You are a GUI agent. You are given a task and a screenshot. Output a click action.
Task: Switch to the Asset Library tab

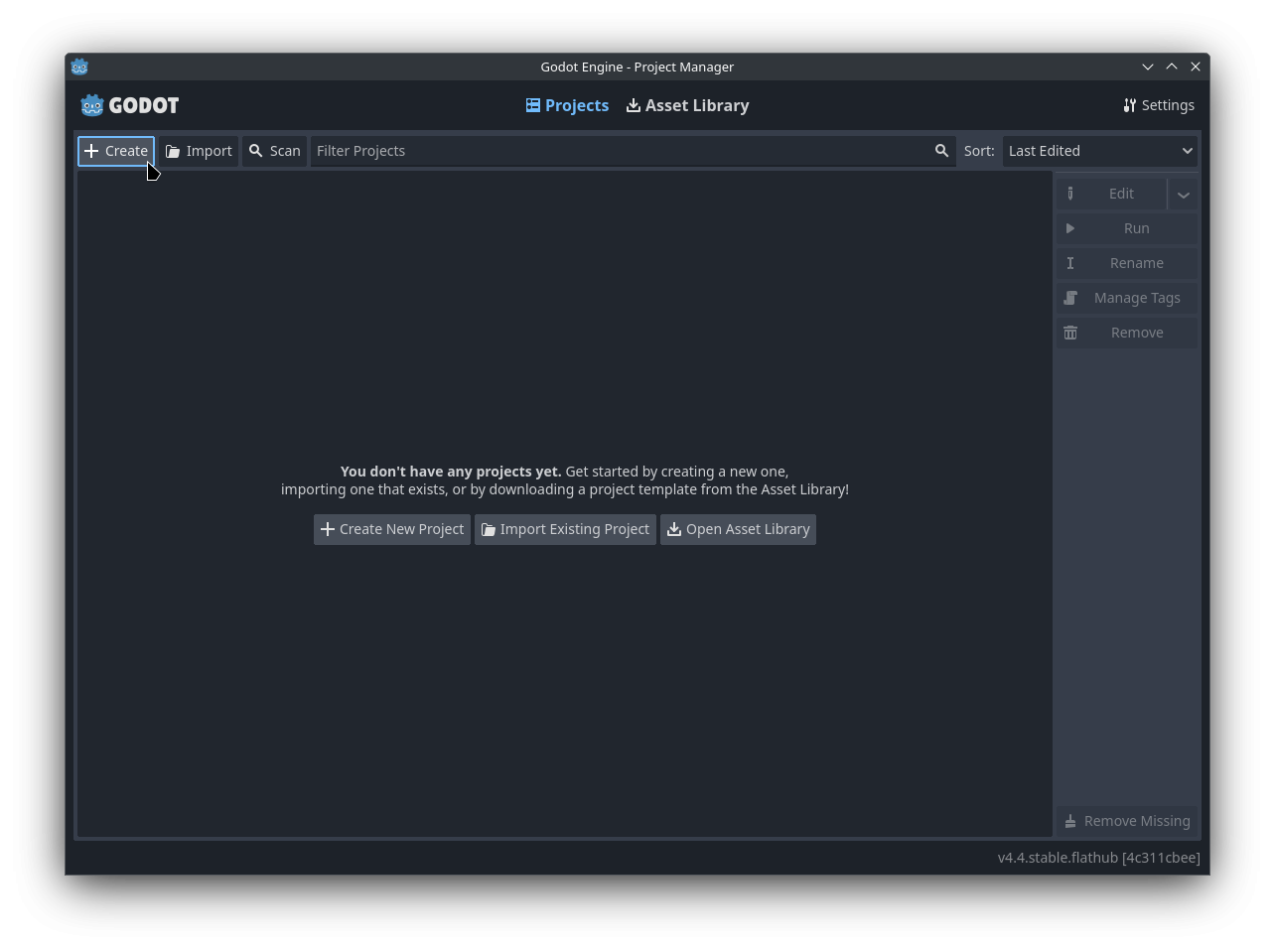click(687, 105)
